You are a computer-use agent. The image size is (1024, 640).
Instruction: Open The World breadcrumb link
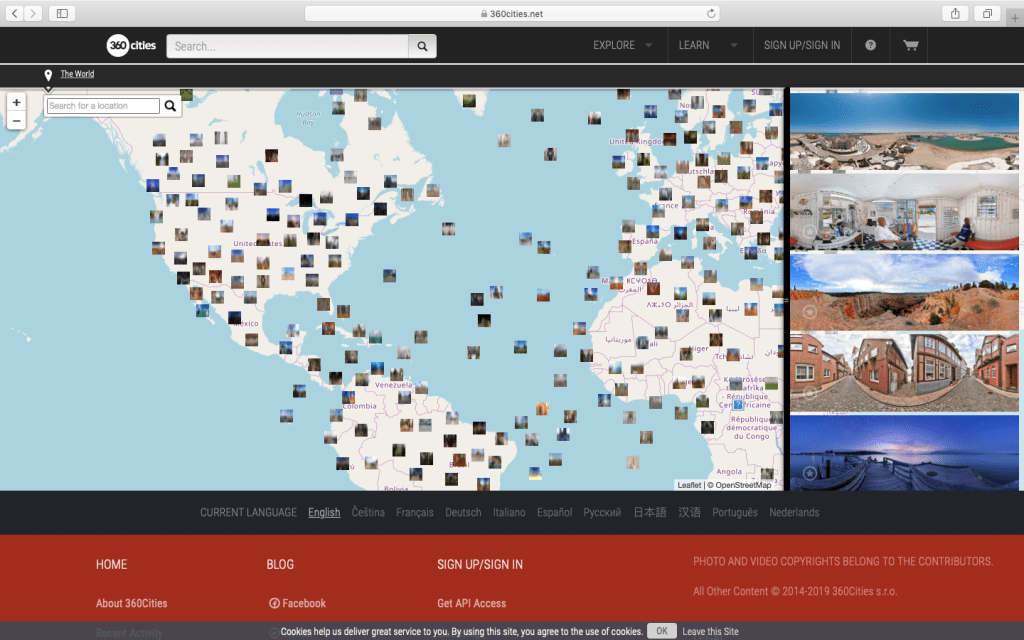[77, 74]
